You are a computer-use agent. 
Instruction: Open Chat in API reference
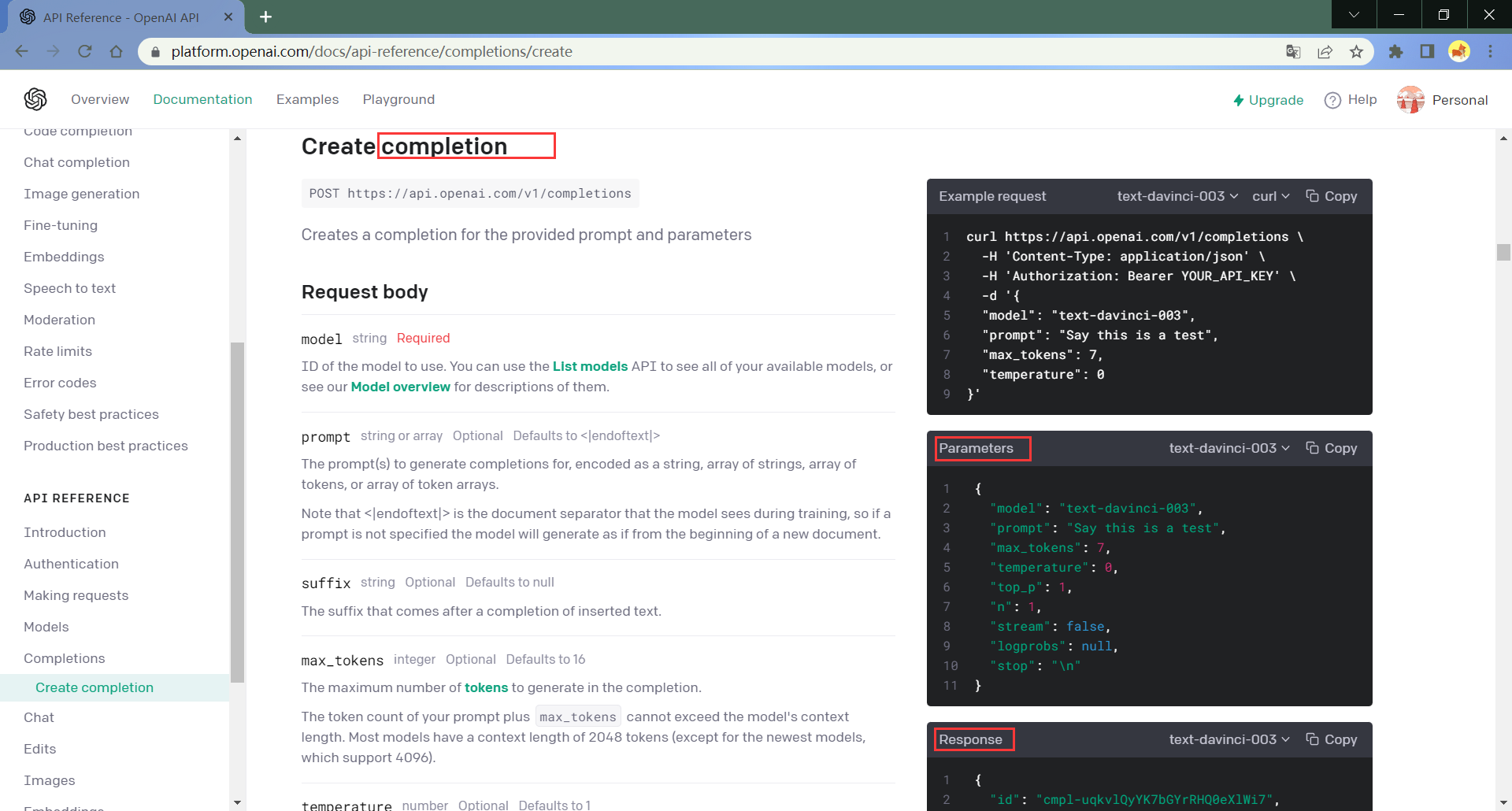[39, 717]
